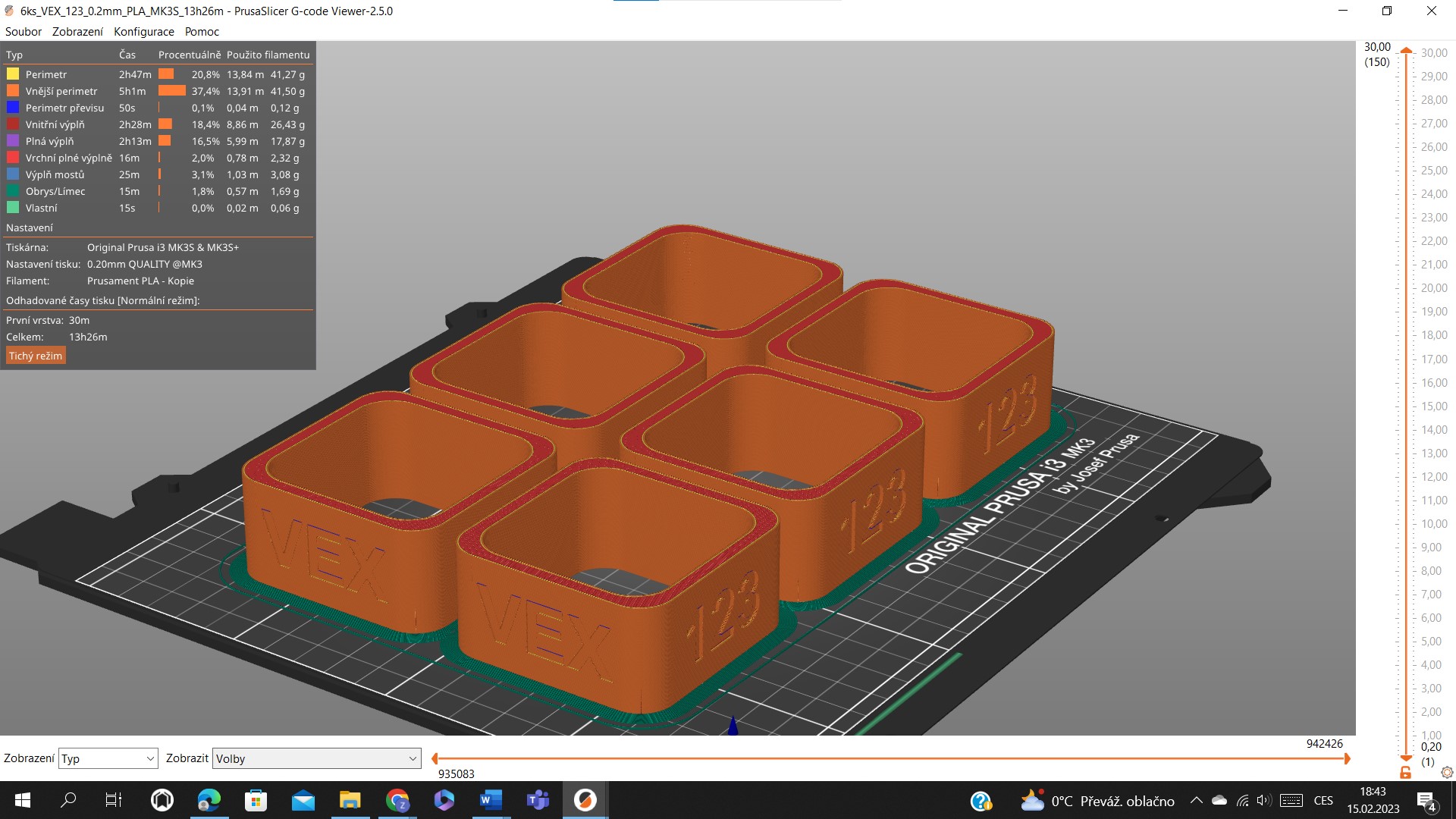Open the Konfigurace menu
Viewport: 1456px width, 819px height.
click(144, 32)
